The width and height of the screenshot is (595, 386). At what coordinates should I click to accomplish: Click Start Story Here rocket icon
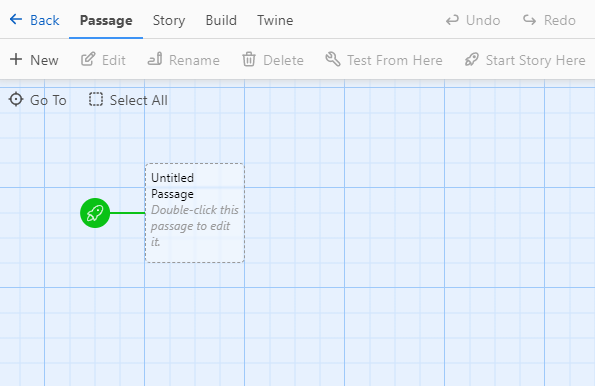click(472, 60)
